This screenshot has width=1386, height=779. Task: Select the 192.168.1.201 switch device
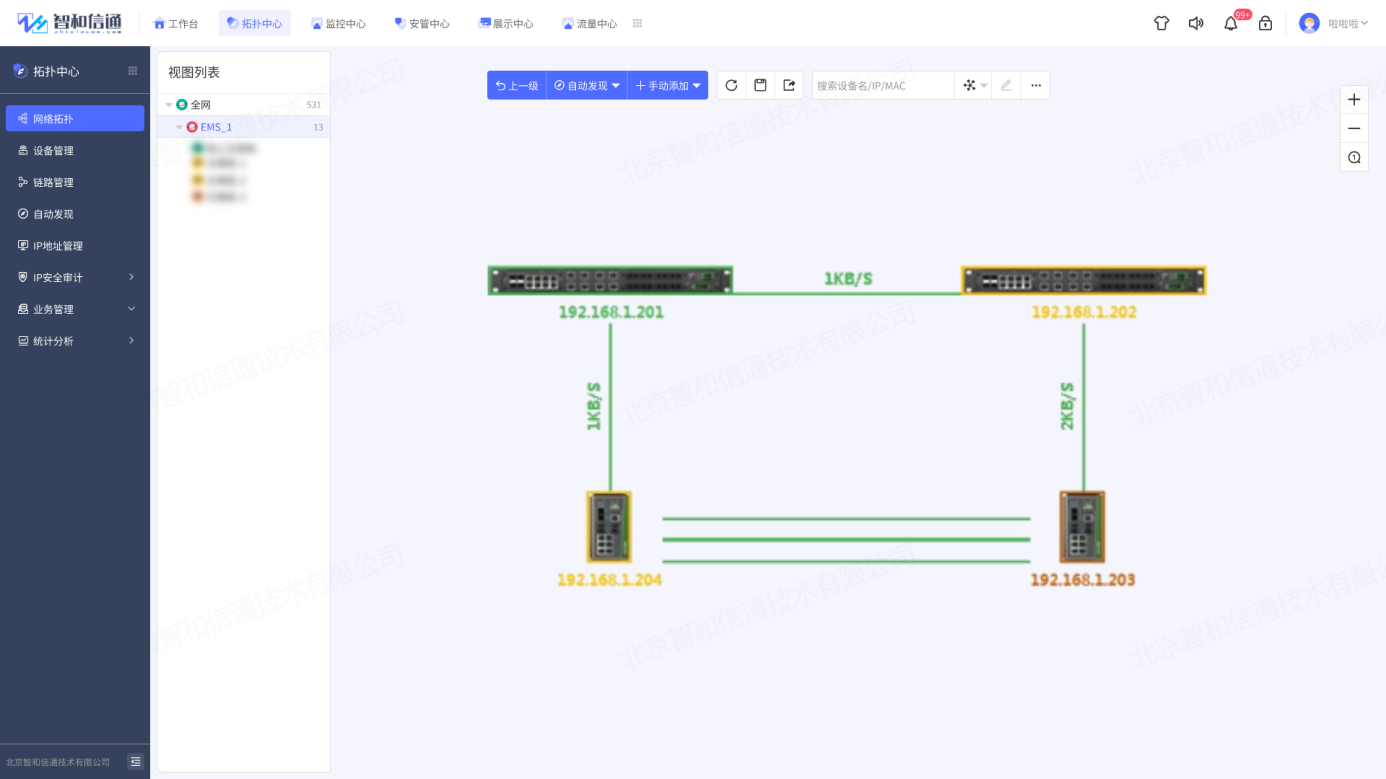[x=610, y=281]
